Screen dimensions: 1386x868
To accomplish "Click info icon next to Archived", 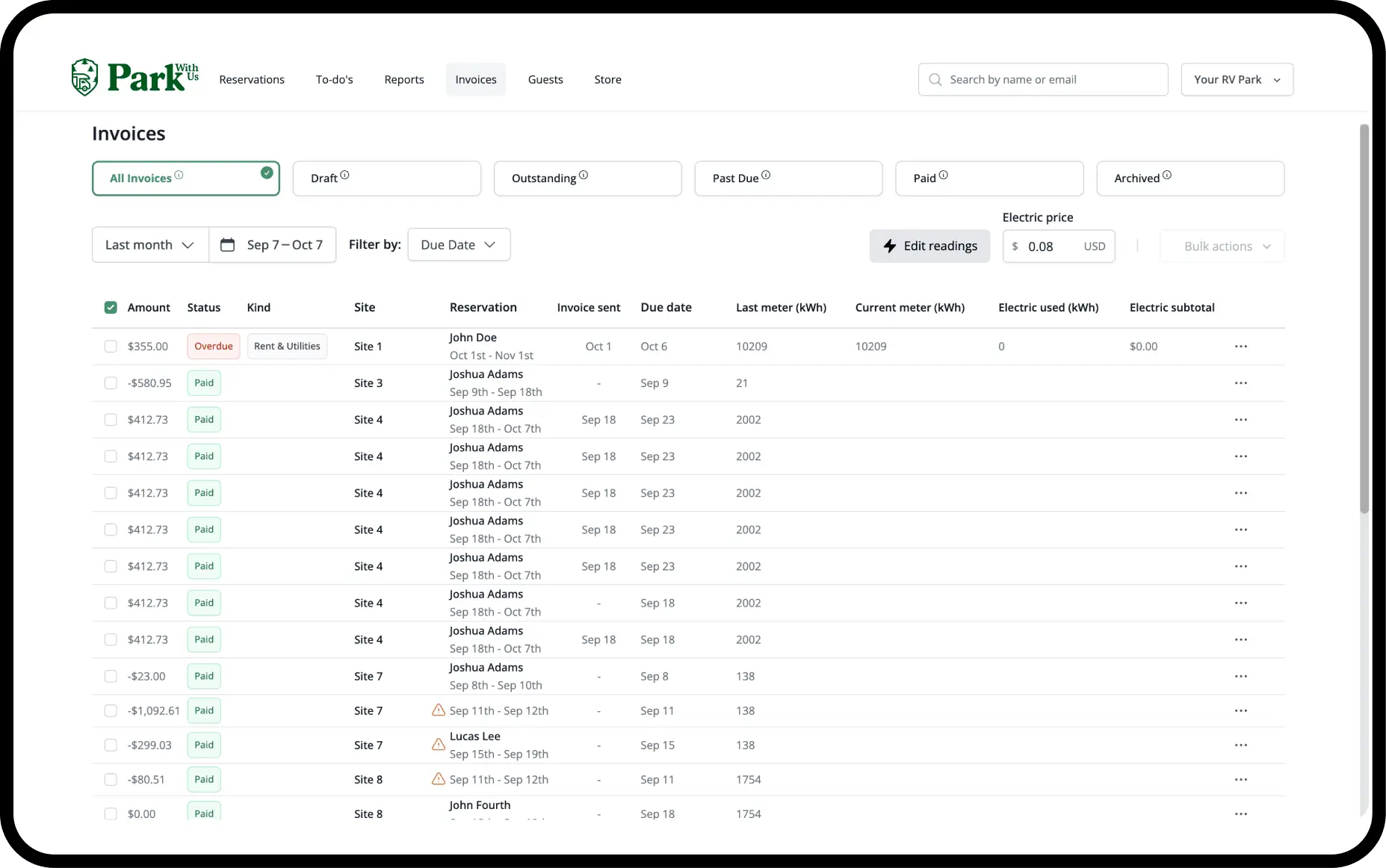I will pyautogui.click(x=1167, y=176).
